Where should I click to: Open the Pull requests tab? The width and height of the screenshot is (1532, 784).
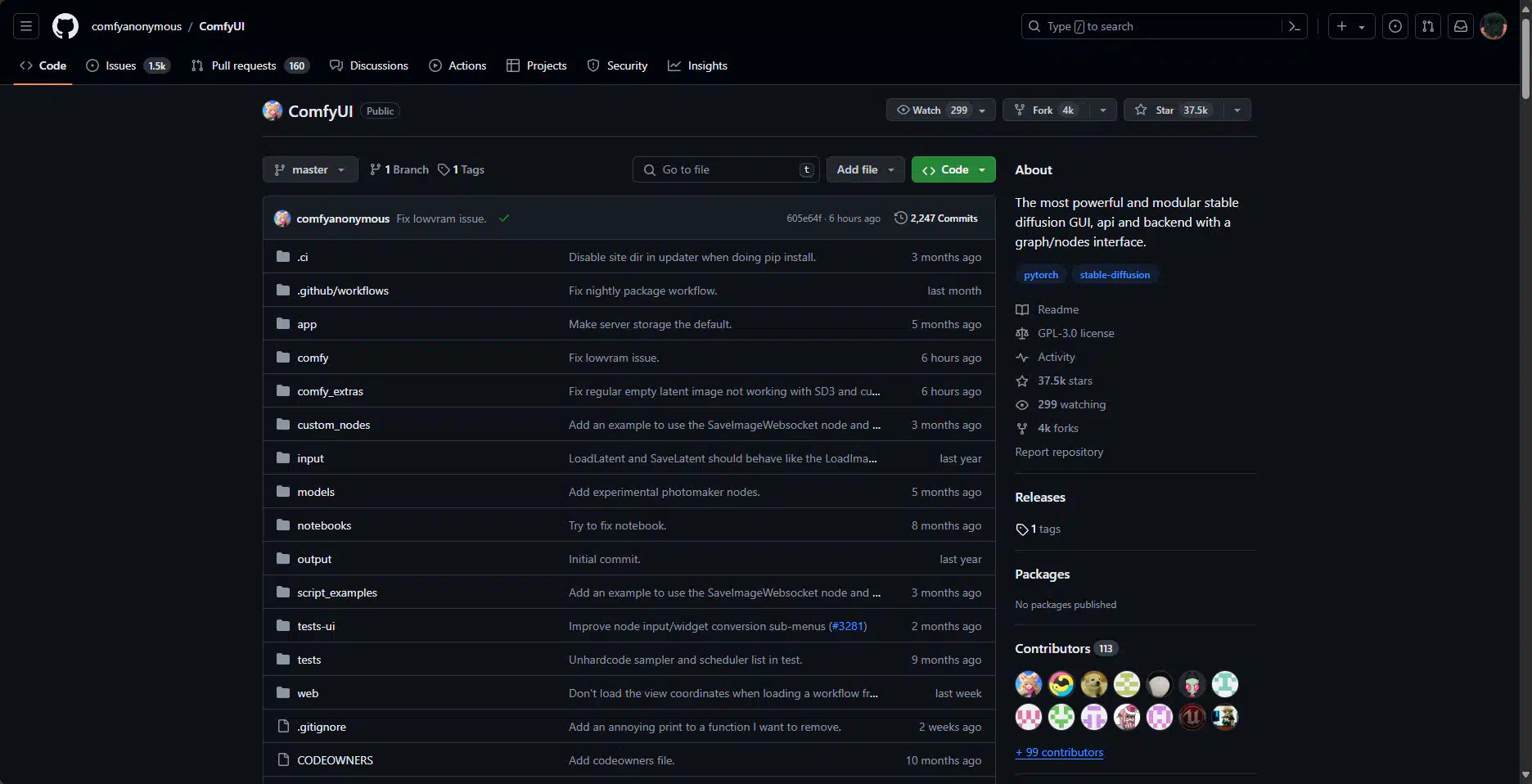point(250,65)
